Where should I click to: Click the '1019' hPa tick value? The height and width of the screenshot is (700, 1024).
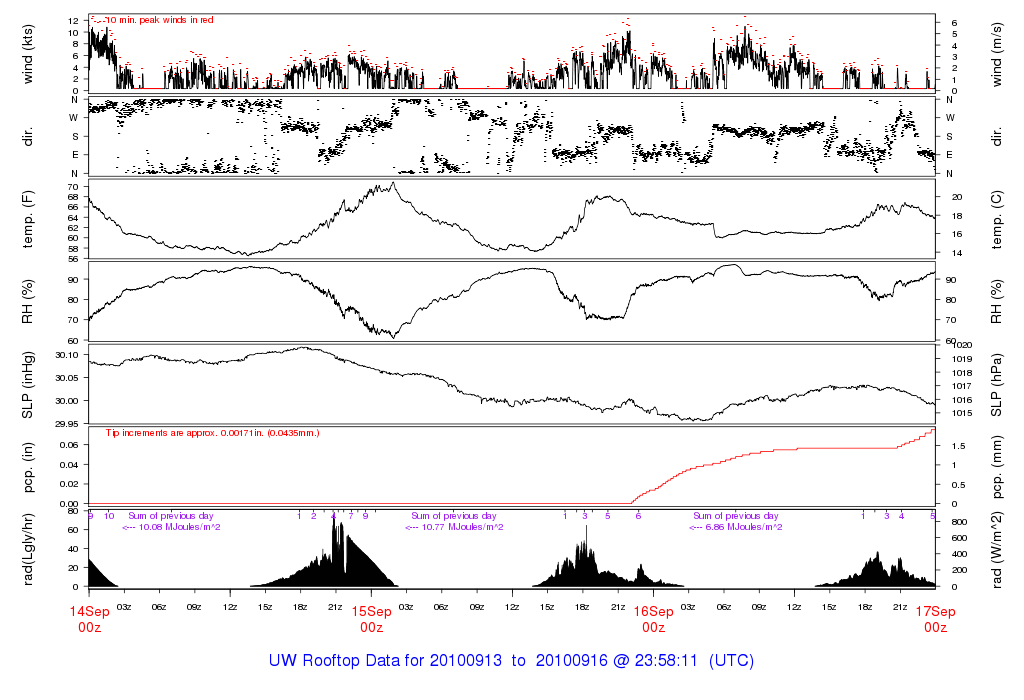tap(963, 358)
